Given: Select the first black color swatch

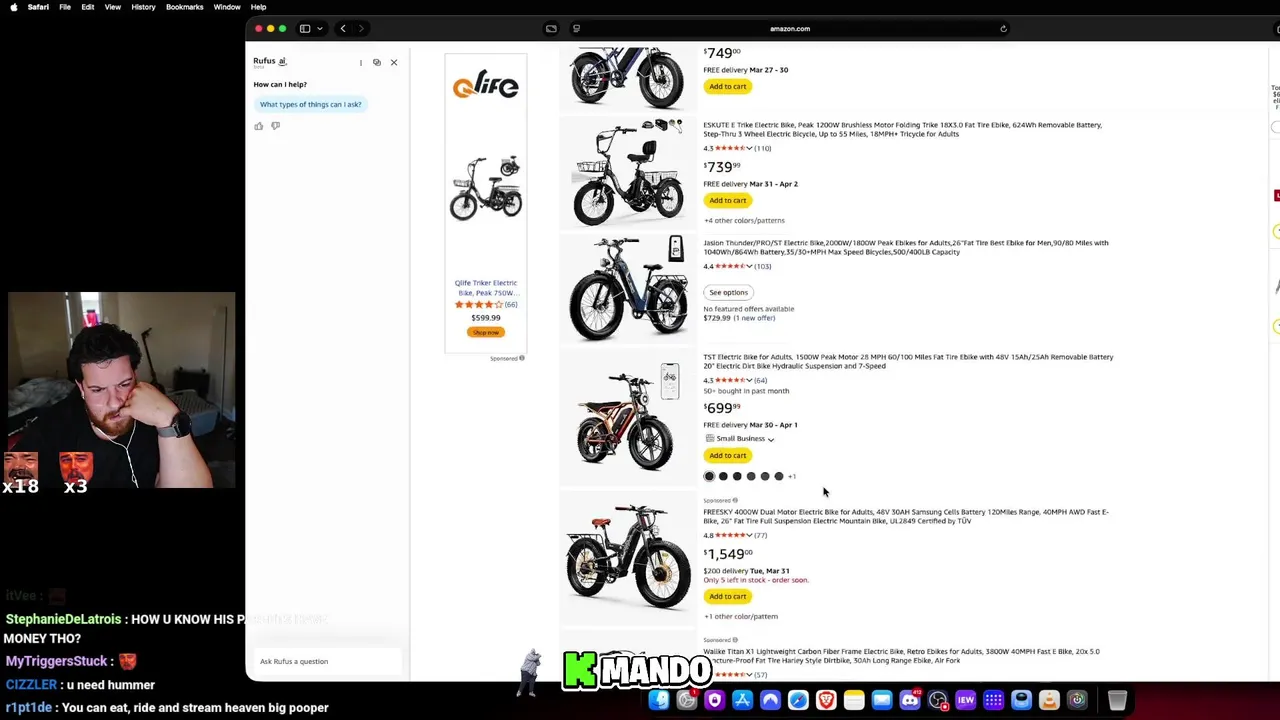Looking at the screenshot, I should pyautogui.click(x=710, y=476).
